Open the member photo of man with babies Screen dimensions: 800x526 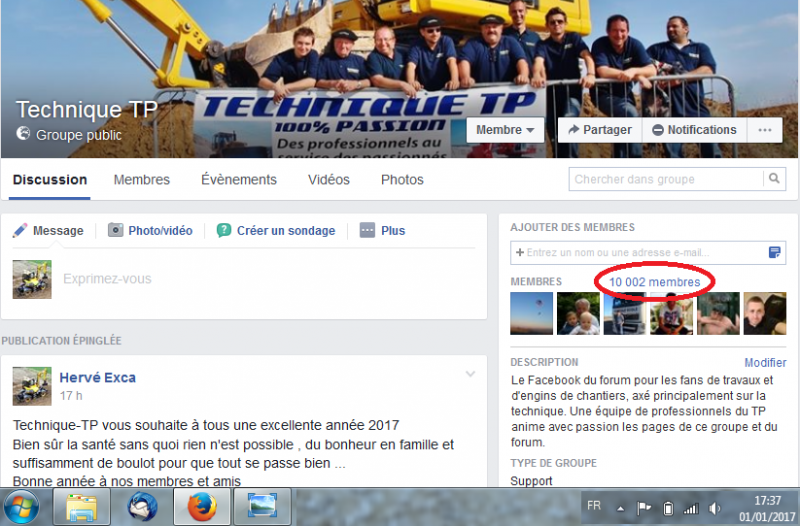pos(578,313)
